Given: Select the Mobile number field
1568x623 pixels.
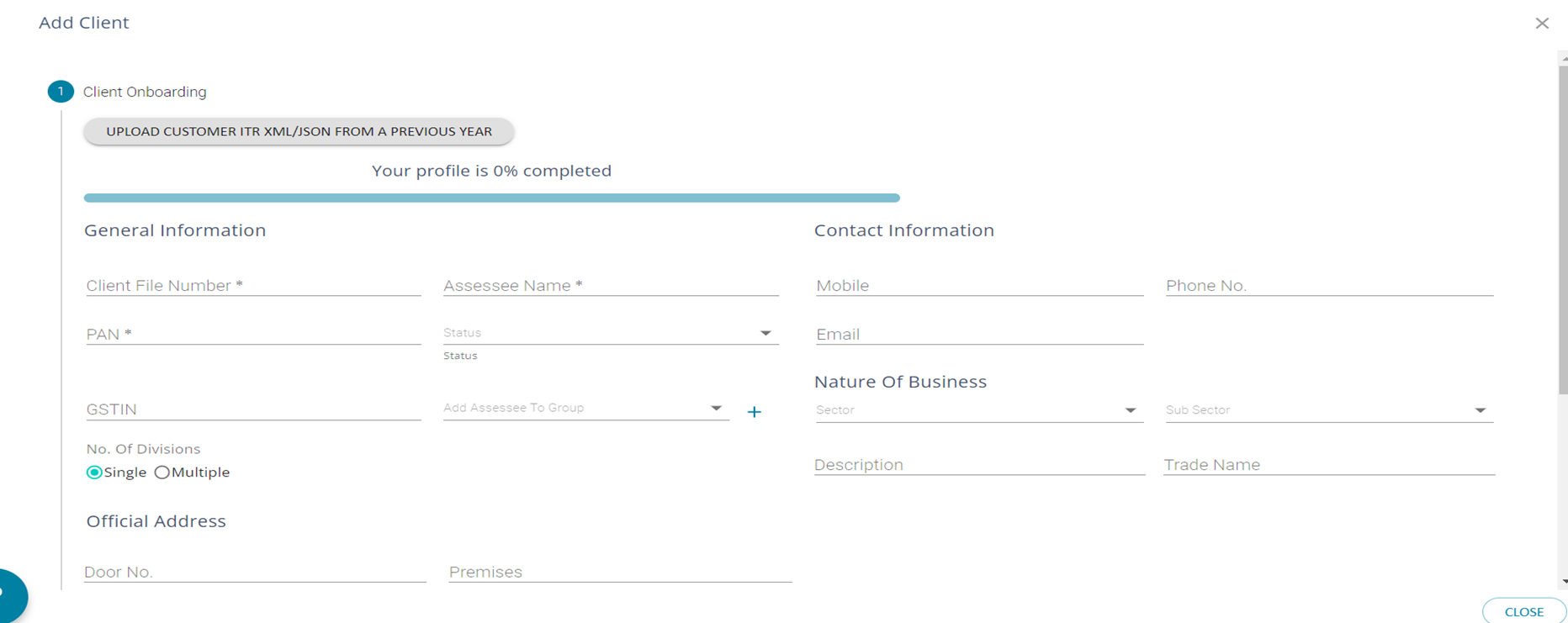Looking at the screenshot, I should pyautogui.click(x=978, y=286).
